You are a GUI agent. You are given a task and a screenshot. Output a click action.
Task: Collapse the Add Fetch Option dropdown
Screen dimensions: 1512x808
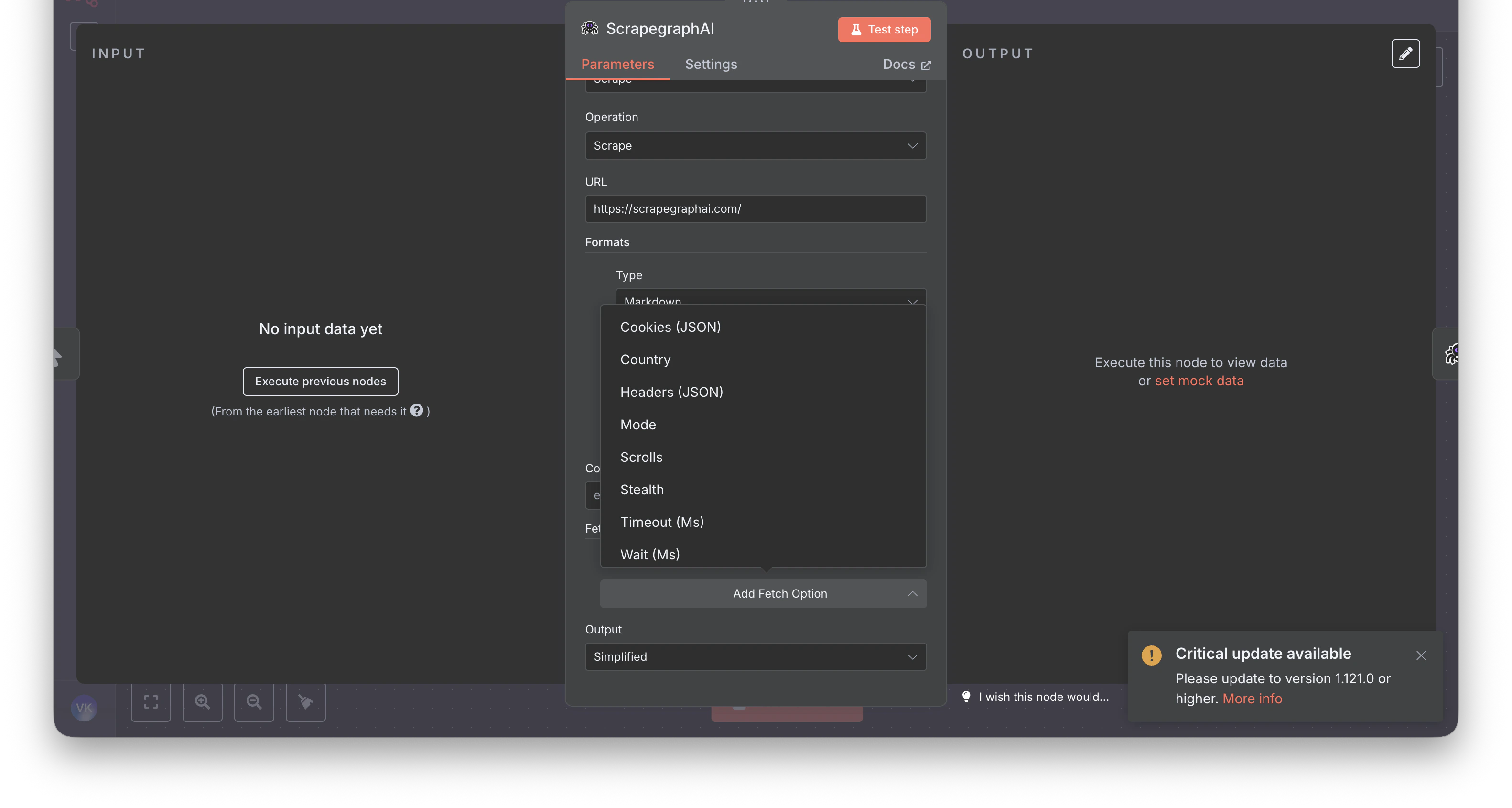pos(763,594)
